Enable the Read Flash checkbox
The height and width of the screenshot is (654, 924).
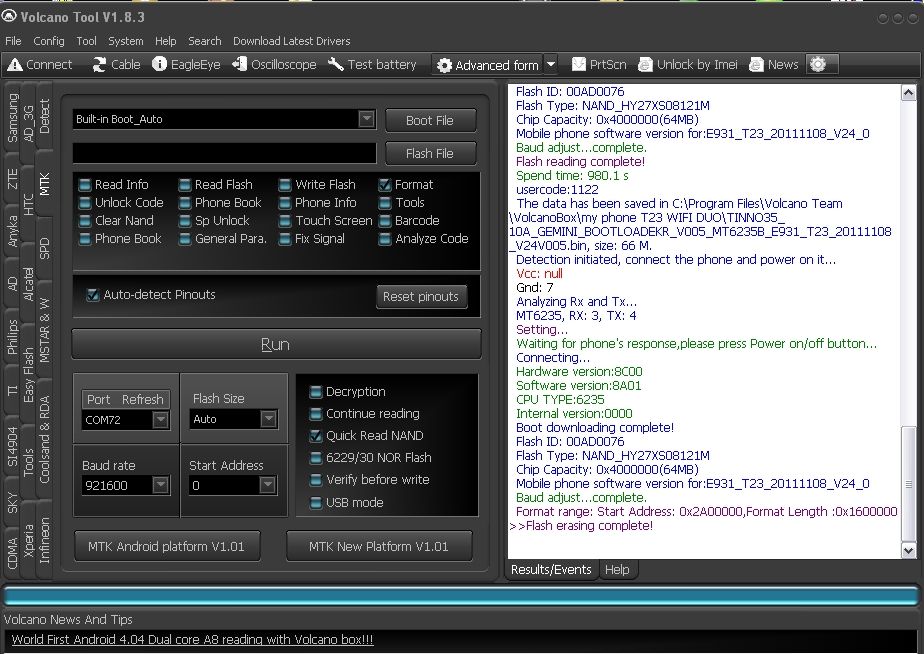[x=186, y=185]
